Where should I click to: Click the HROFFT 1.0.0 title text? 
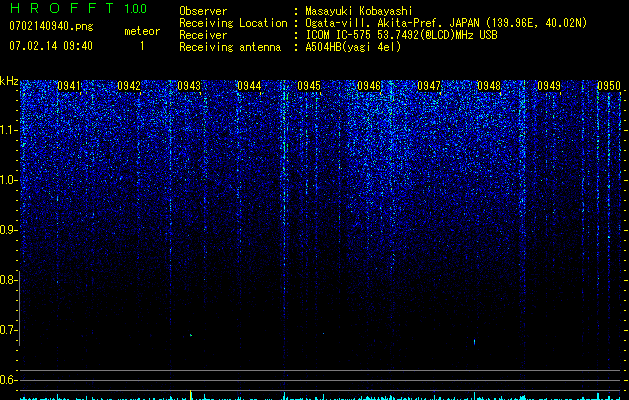(78, 8)
